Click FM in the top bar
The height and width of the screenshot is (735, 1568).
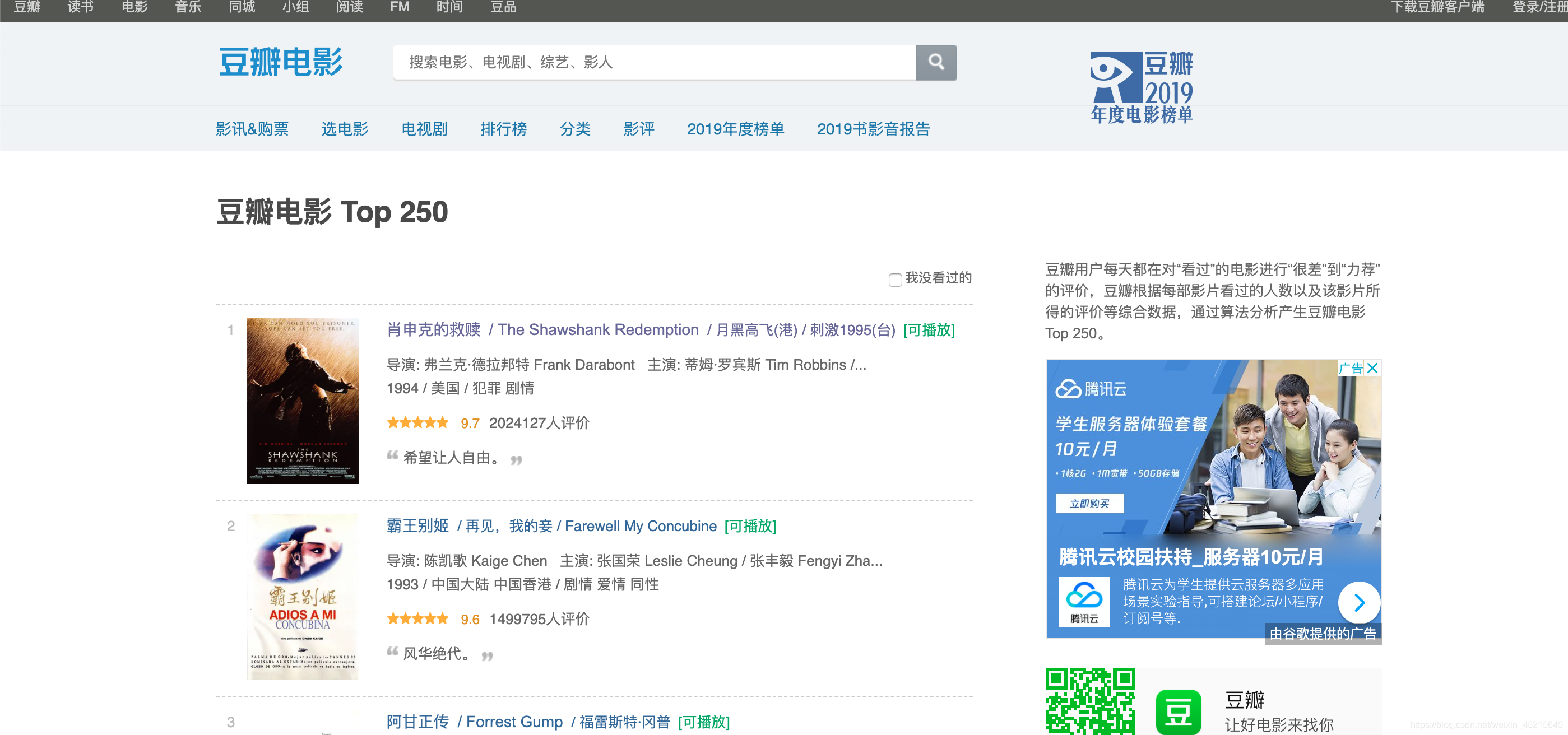(400, 7)
